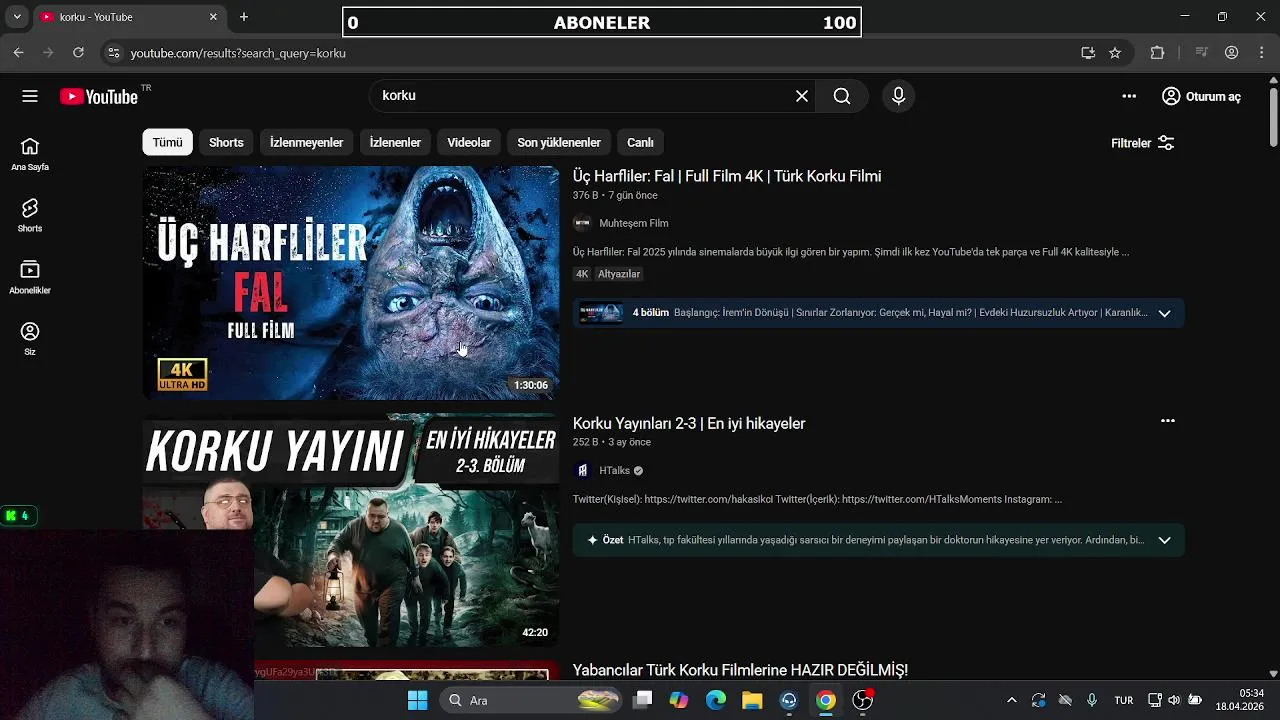This screenshot has width=1280, height=720.
Task: Open the Filtreler options
Action: [1143, 143]
